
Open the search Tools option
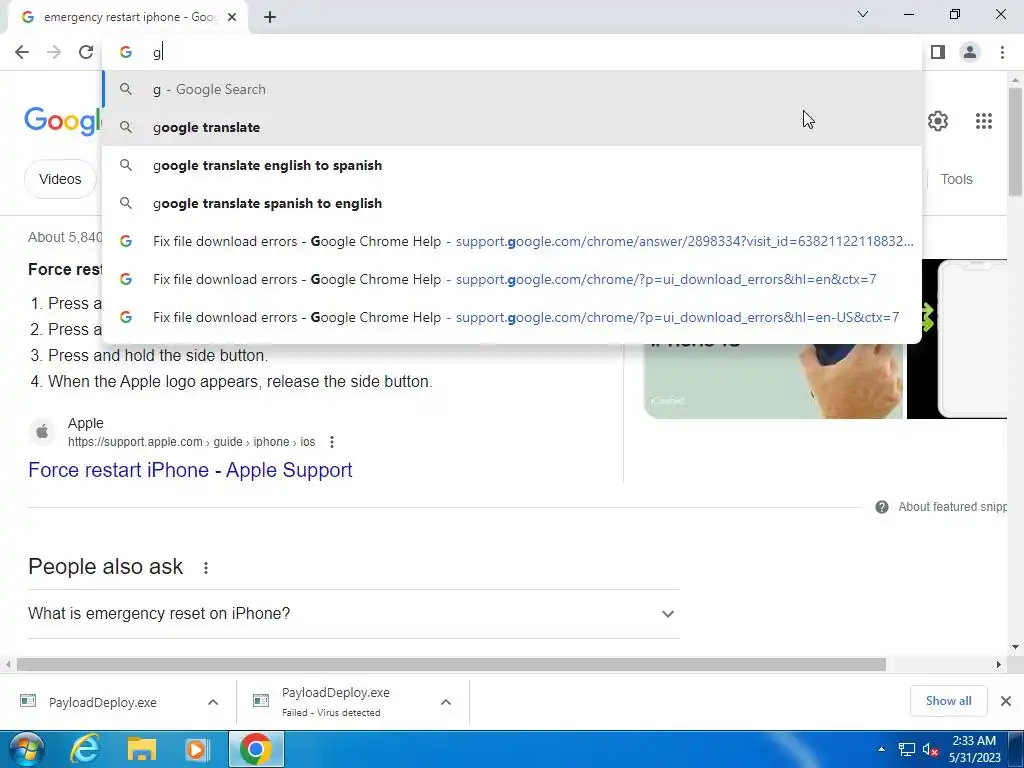tap(956, 179)
